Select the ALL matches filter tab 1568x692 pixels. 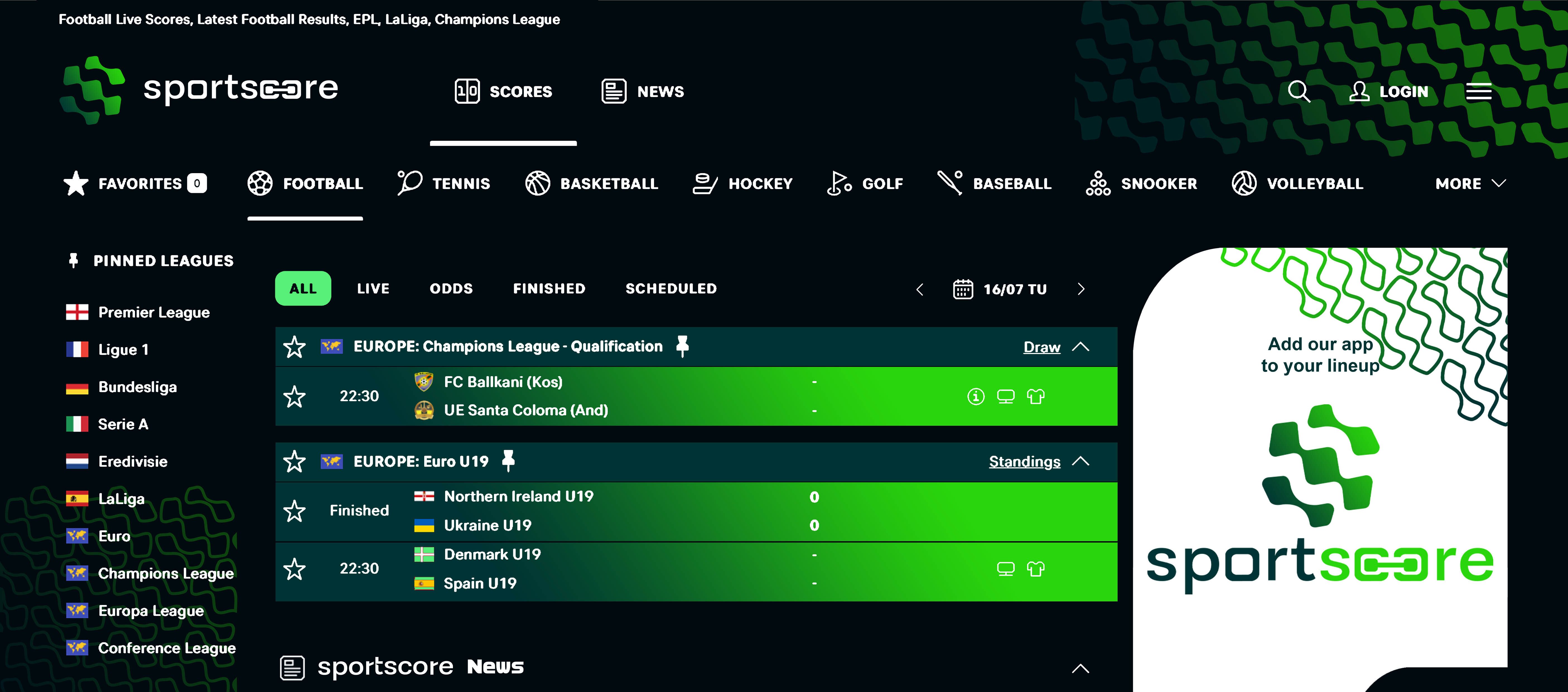click(303, 289)
